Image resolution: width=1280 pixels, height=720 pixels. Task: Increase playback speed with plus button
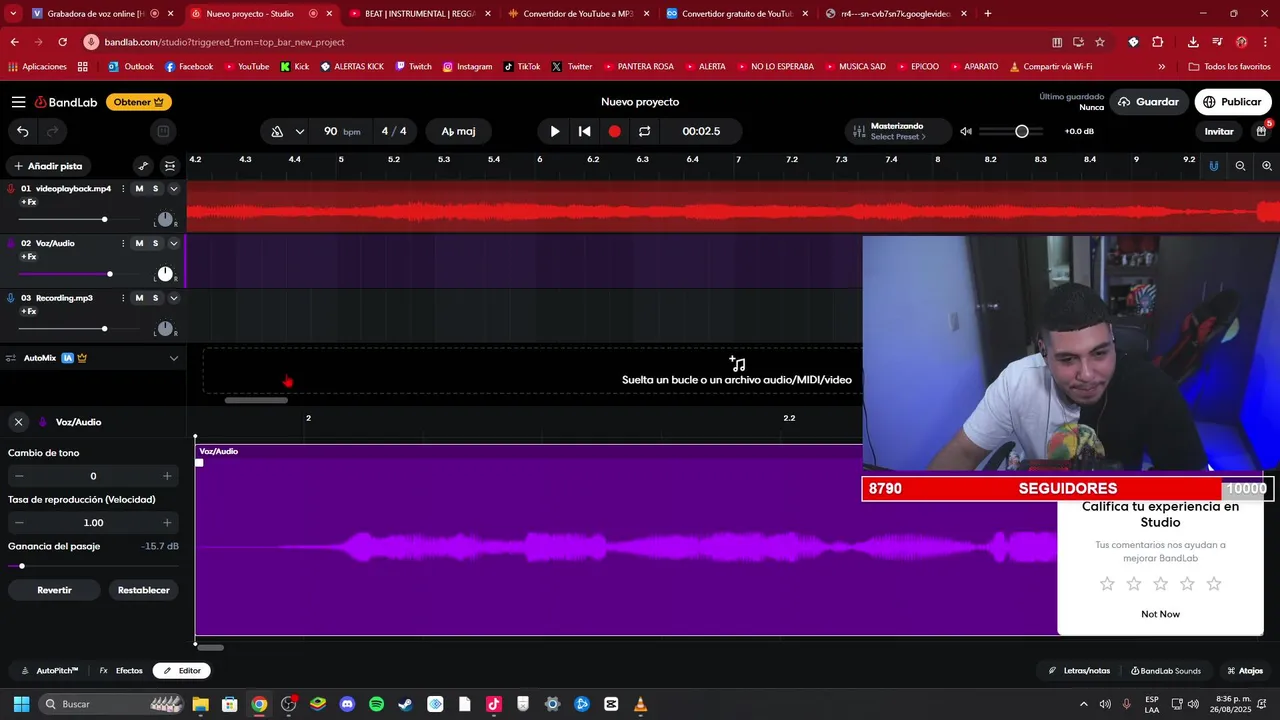coord(167,523)
